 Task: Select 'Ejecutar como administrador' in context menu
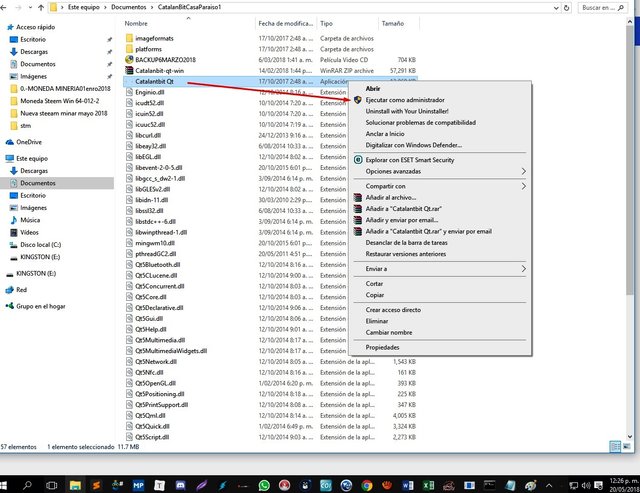405,100
